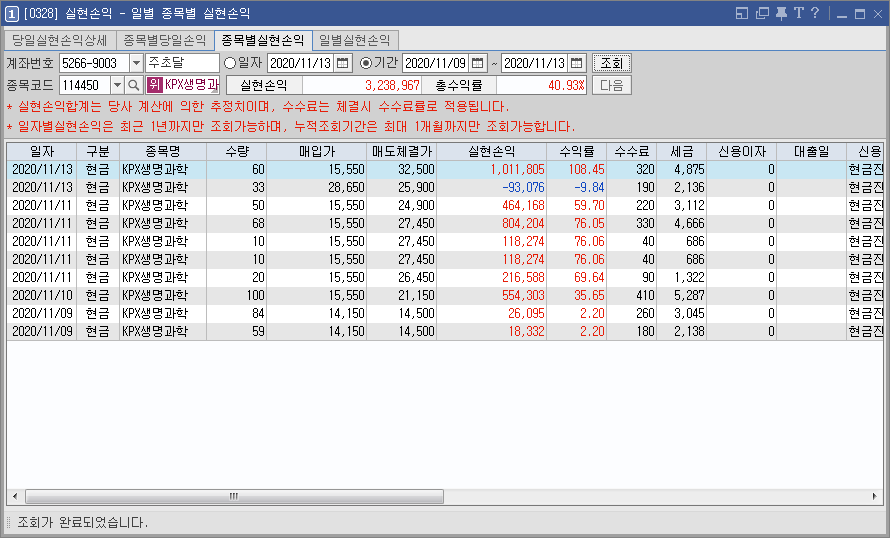This screenshot has width=890, height=538.
Task: Switch to 일별실현손익 tab
Action: (x=355, y=40)
